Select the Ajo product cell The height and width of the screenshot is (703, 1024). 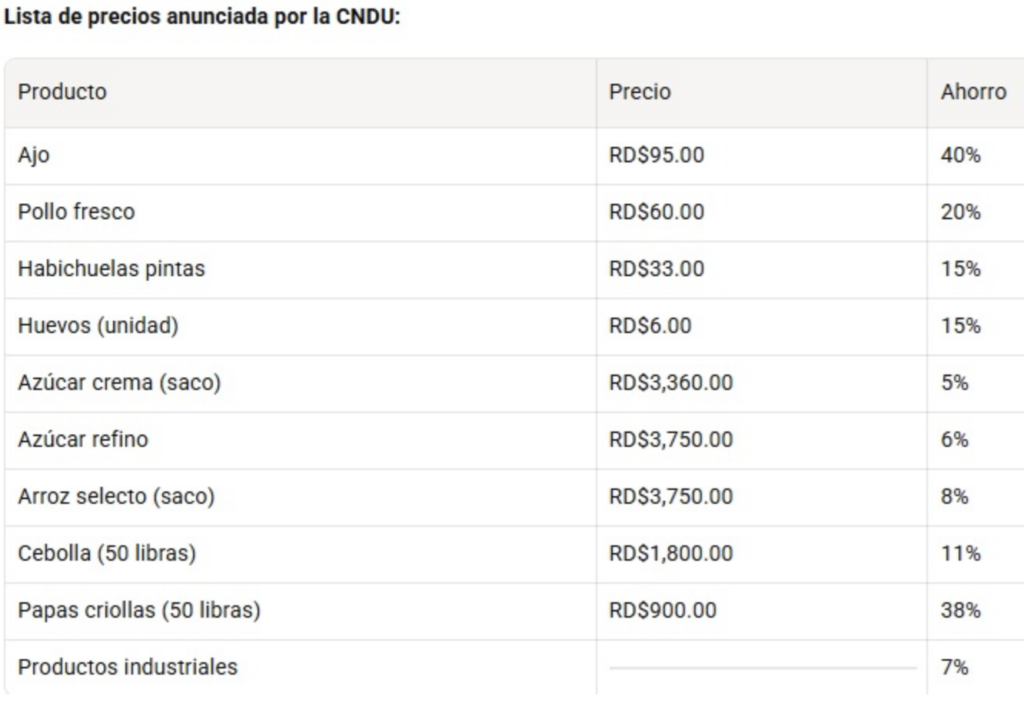pos(33,155)
